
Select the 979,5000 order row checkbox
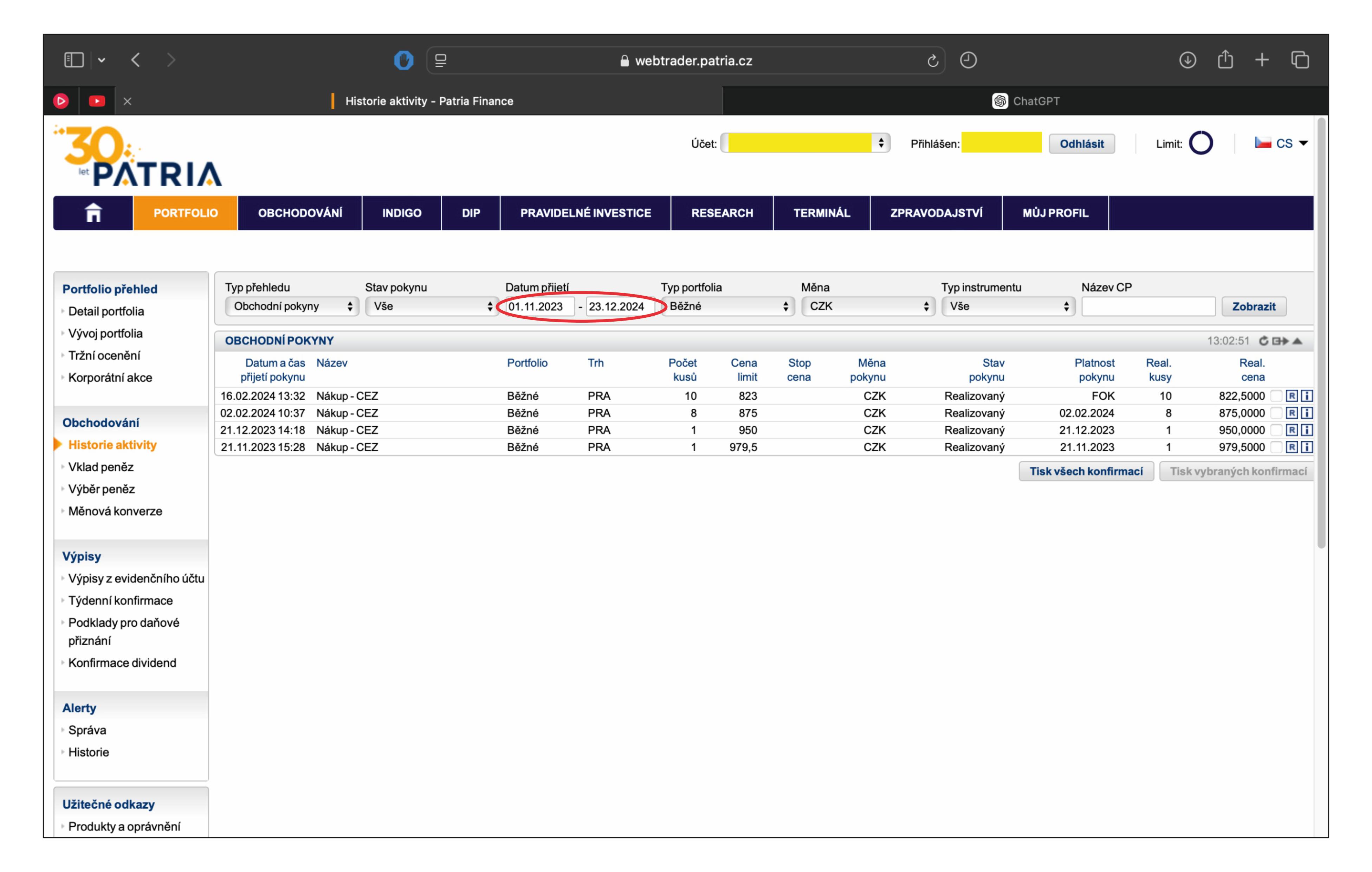coord(1276,447)
